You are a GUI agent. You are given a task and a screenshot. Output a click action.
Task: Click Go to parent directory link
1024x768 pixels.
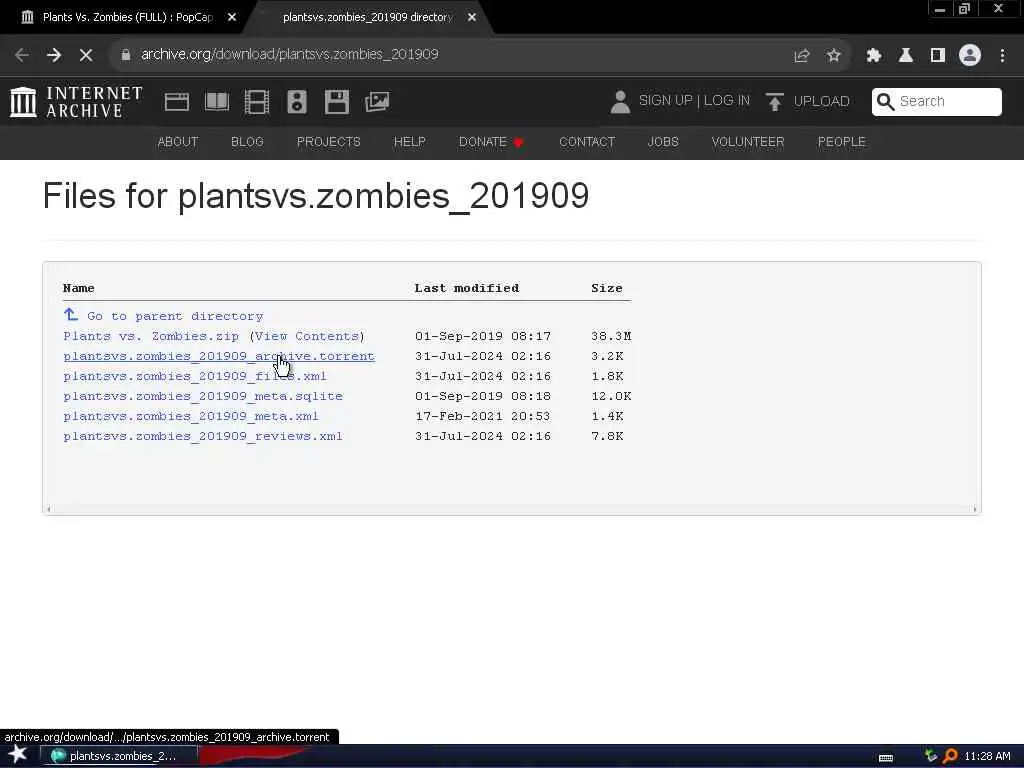[x=175, y=316]
